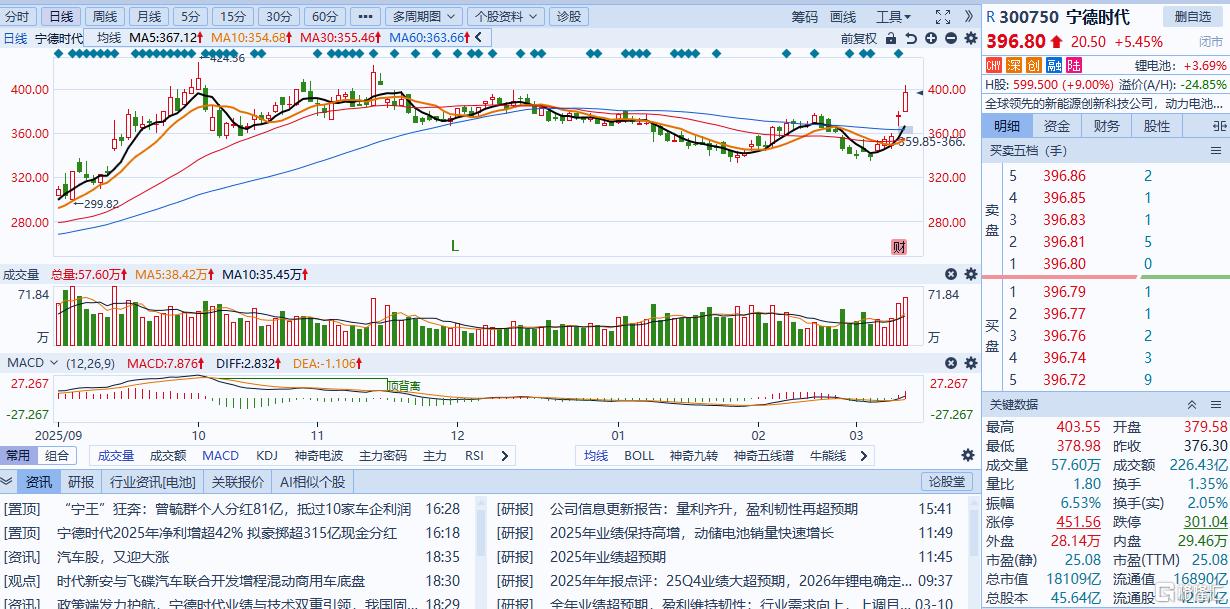This screenshot has width=1230, height=609.
Task: Switch to the 财务 tab
Action: [1107, 126]
